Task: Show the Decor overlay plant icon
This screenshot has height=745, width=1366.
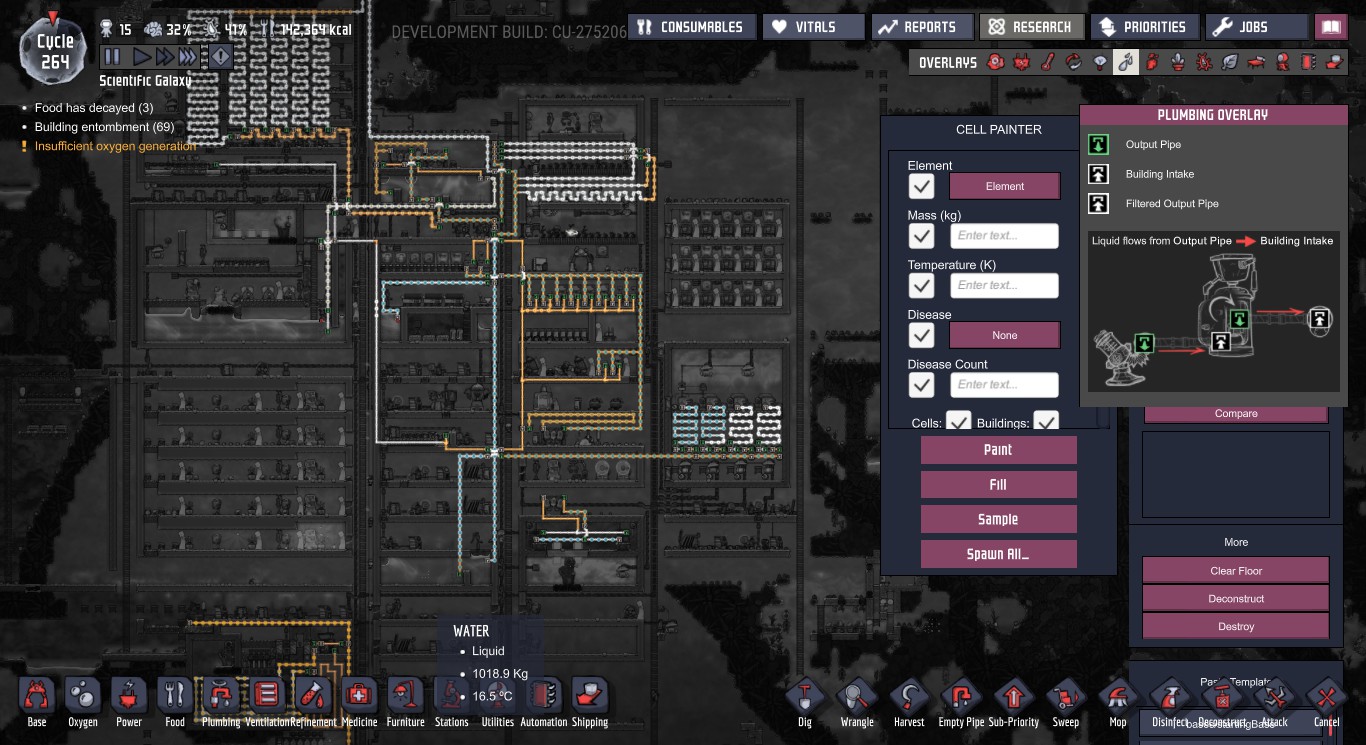Action: point(1178,62)
